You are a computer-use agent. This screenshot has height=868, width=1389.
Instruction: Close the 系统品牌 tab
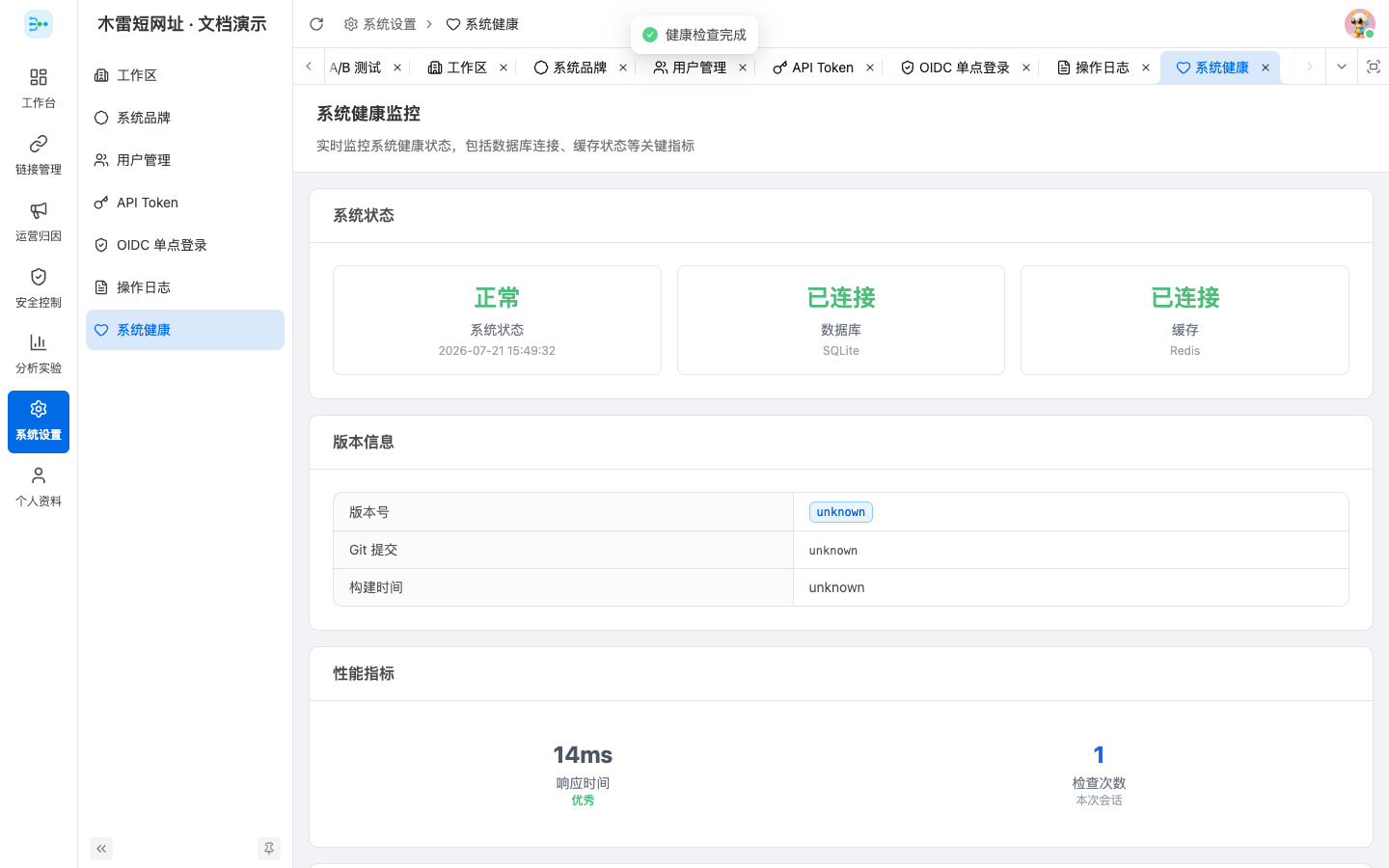[623, 68]
